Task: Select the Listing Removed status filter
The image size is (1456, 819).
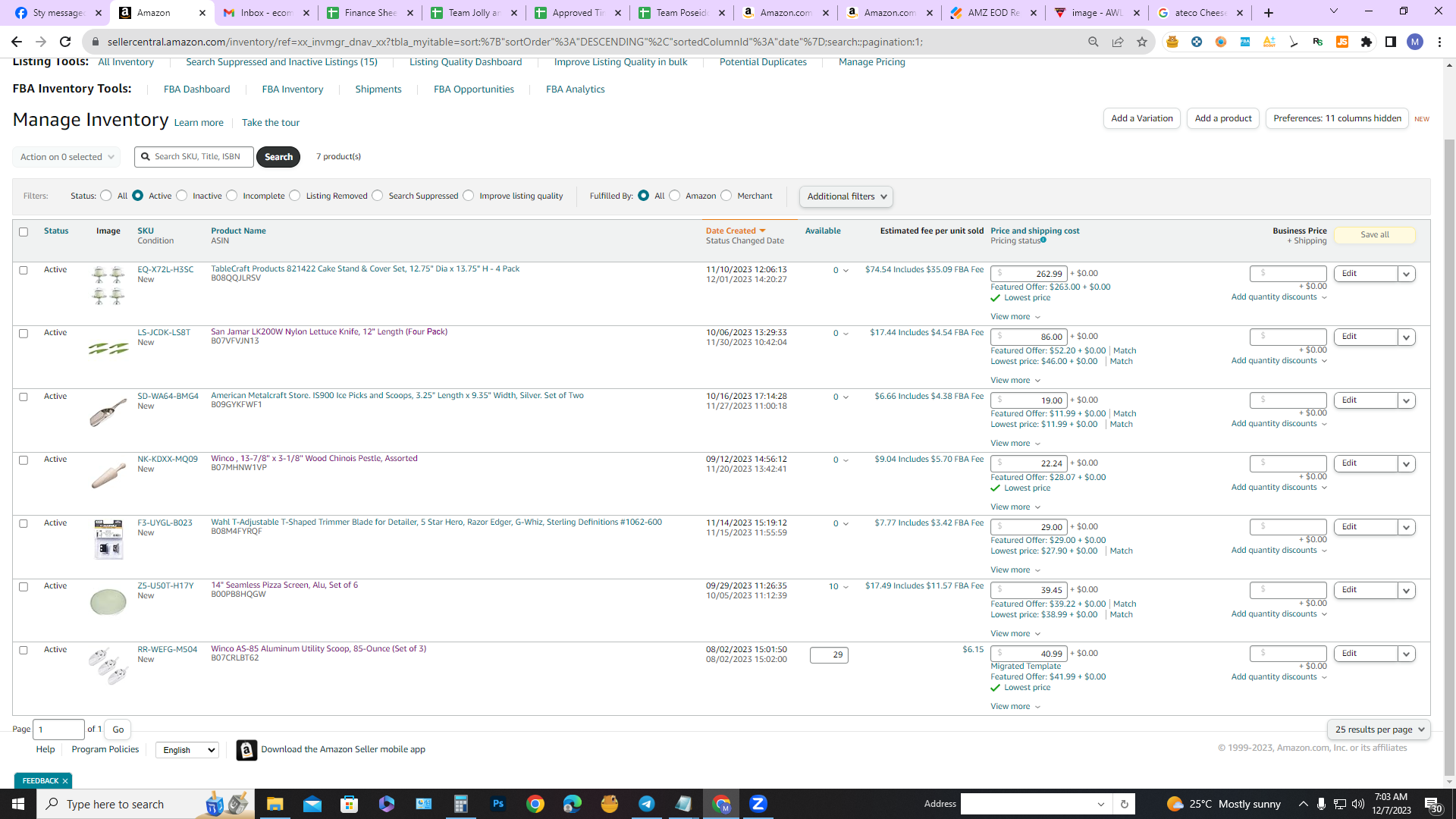Action: [x=295, y=196]
